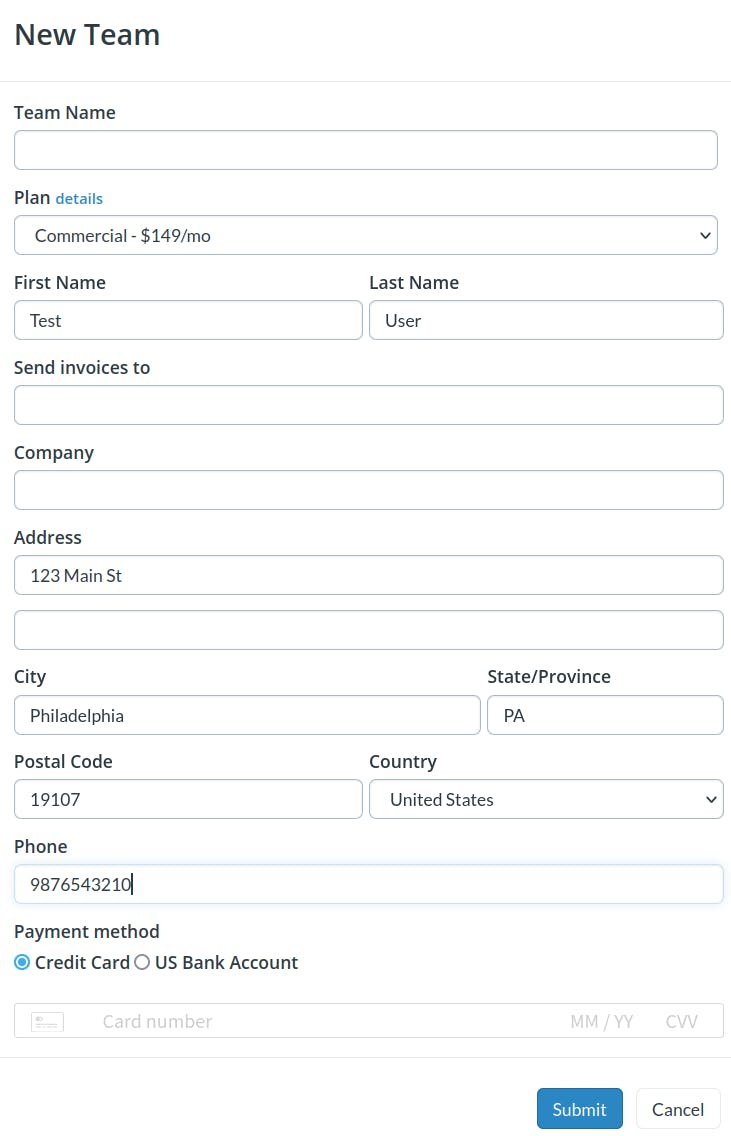Focus the Postal Code field
Viewport: 731px width, 1136px height.
(188, 800)
